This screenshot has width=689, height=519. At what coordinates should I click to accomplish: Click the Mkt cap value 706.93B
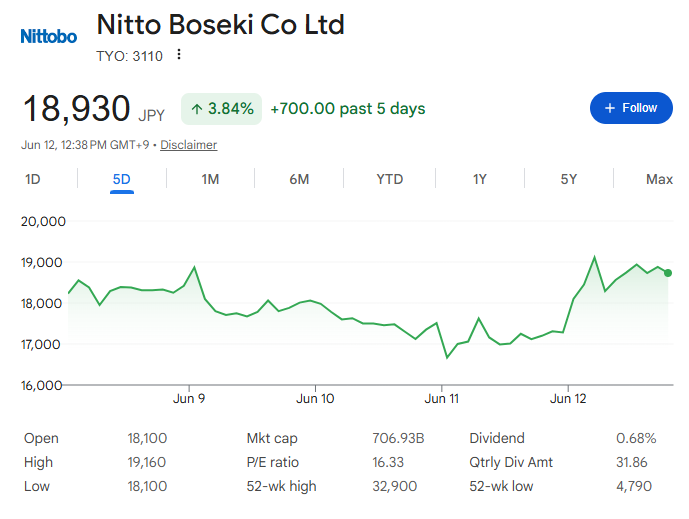tap(398, 438)
